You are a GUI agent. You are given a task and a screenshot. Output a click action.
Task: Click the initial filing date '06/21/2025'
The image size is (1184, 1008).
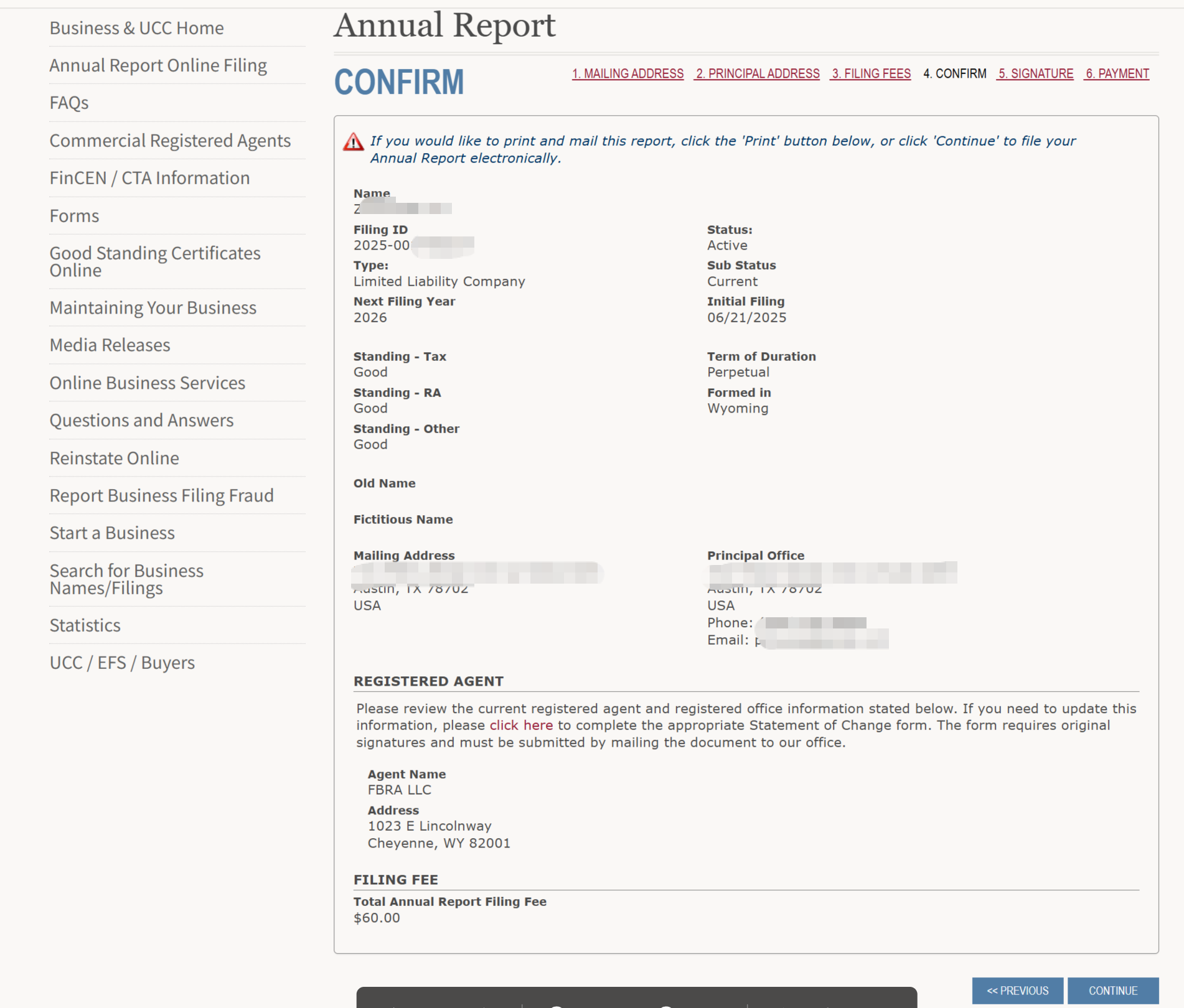pos(746,318)
